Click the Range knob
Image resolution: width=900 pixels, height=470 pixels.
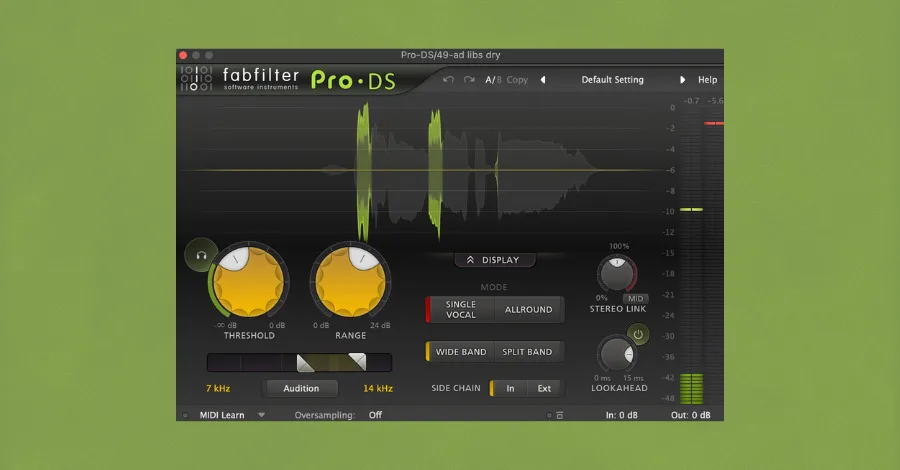pyautogui.click(x=350, y=282)
